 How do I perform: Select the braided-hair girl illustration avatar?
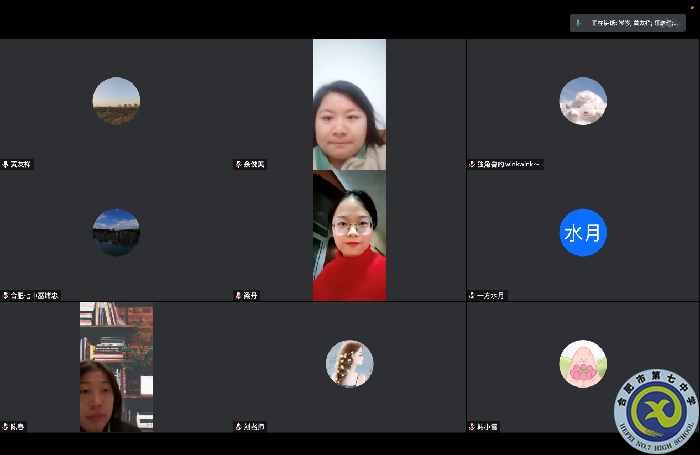click(x=350, y=364)
